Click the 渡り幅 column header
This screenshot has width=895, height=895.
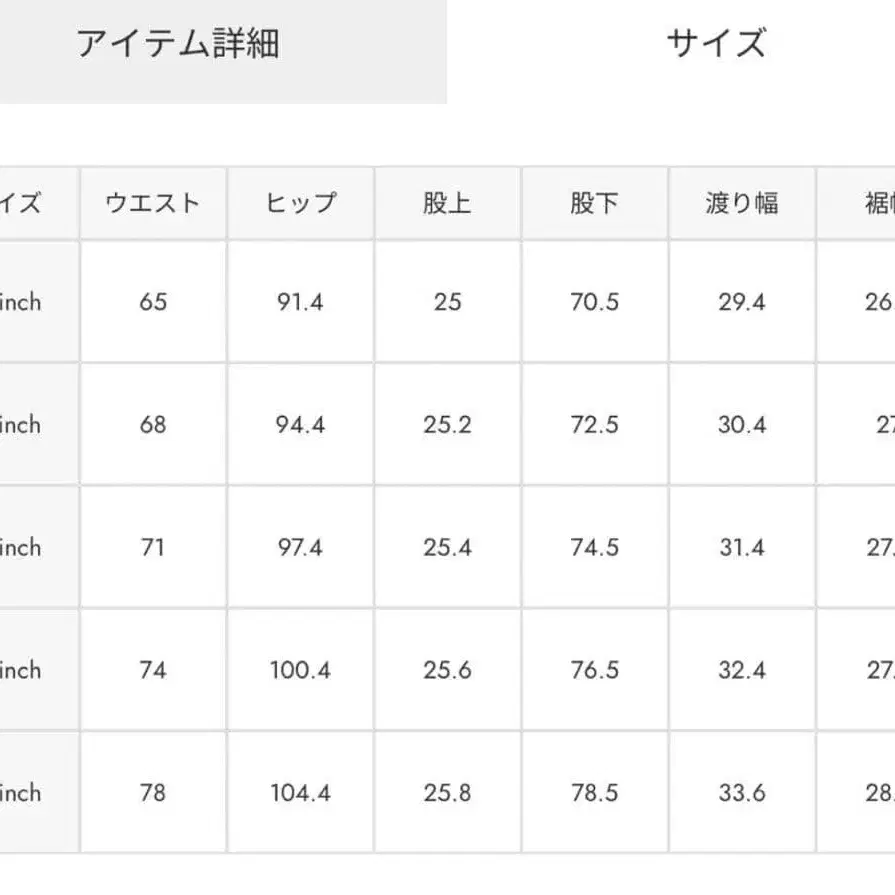click(741, 203)
